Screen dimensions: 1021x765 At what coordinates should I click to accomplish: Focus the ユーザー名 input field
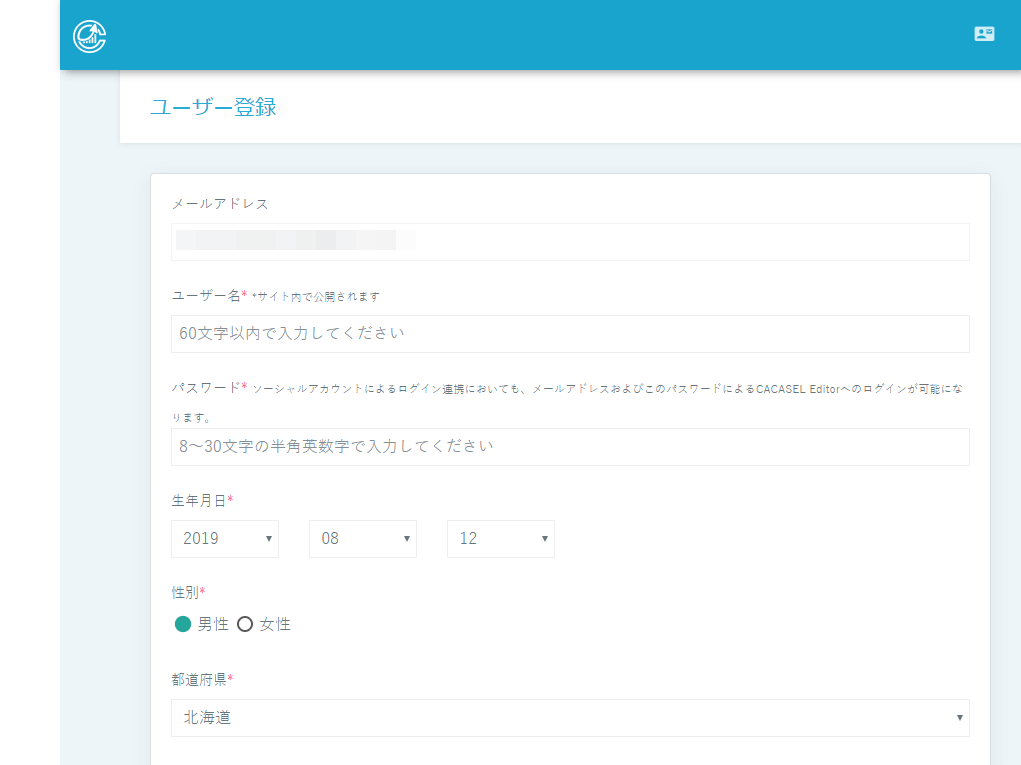(x=570, y=333)
